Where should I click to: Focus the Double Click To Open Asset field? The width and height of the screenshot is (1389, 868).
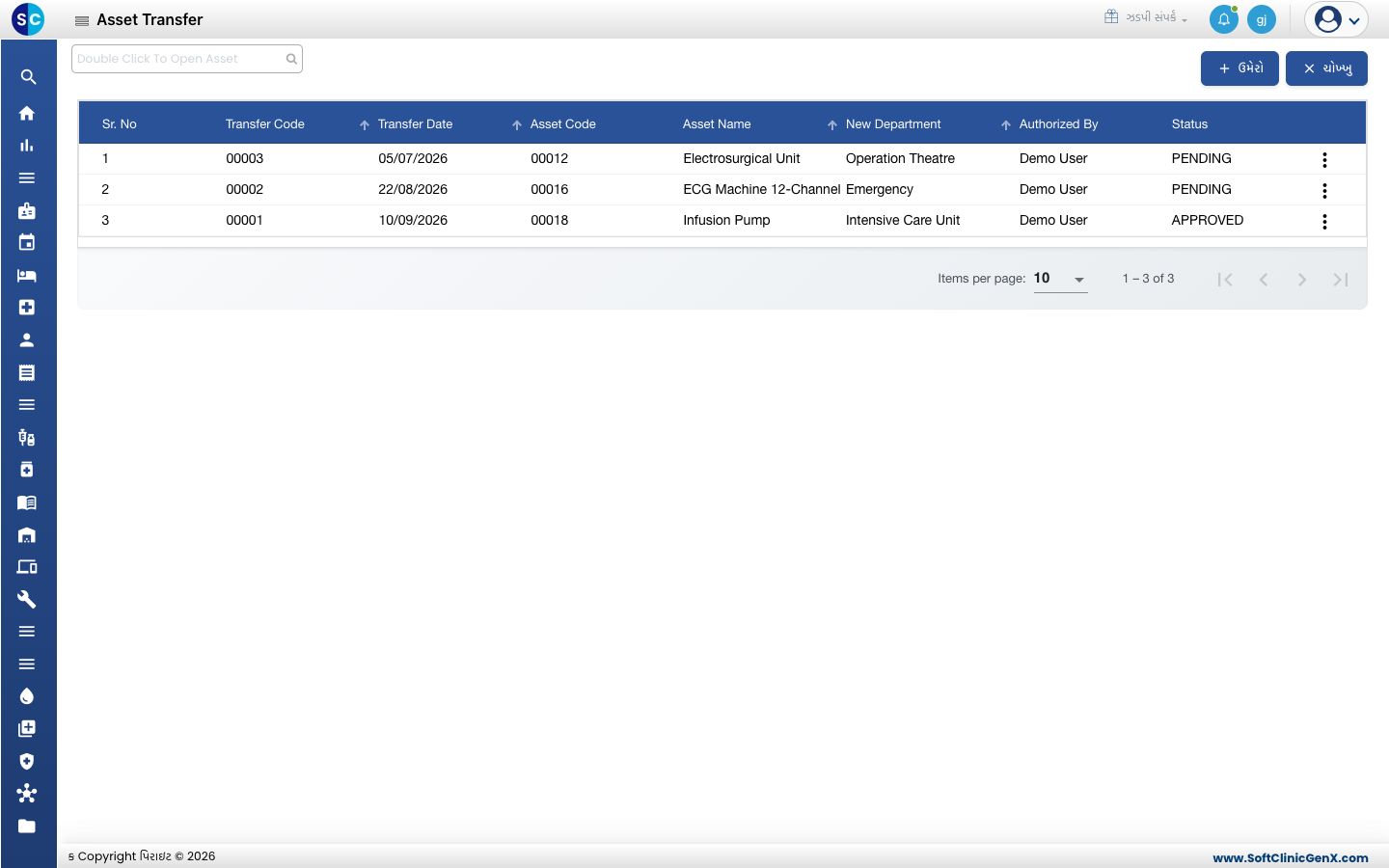coord(187,59)
